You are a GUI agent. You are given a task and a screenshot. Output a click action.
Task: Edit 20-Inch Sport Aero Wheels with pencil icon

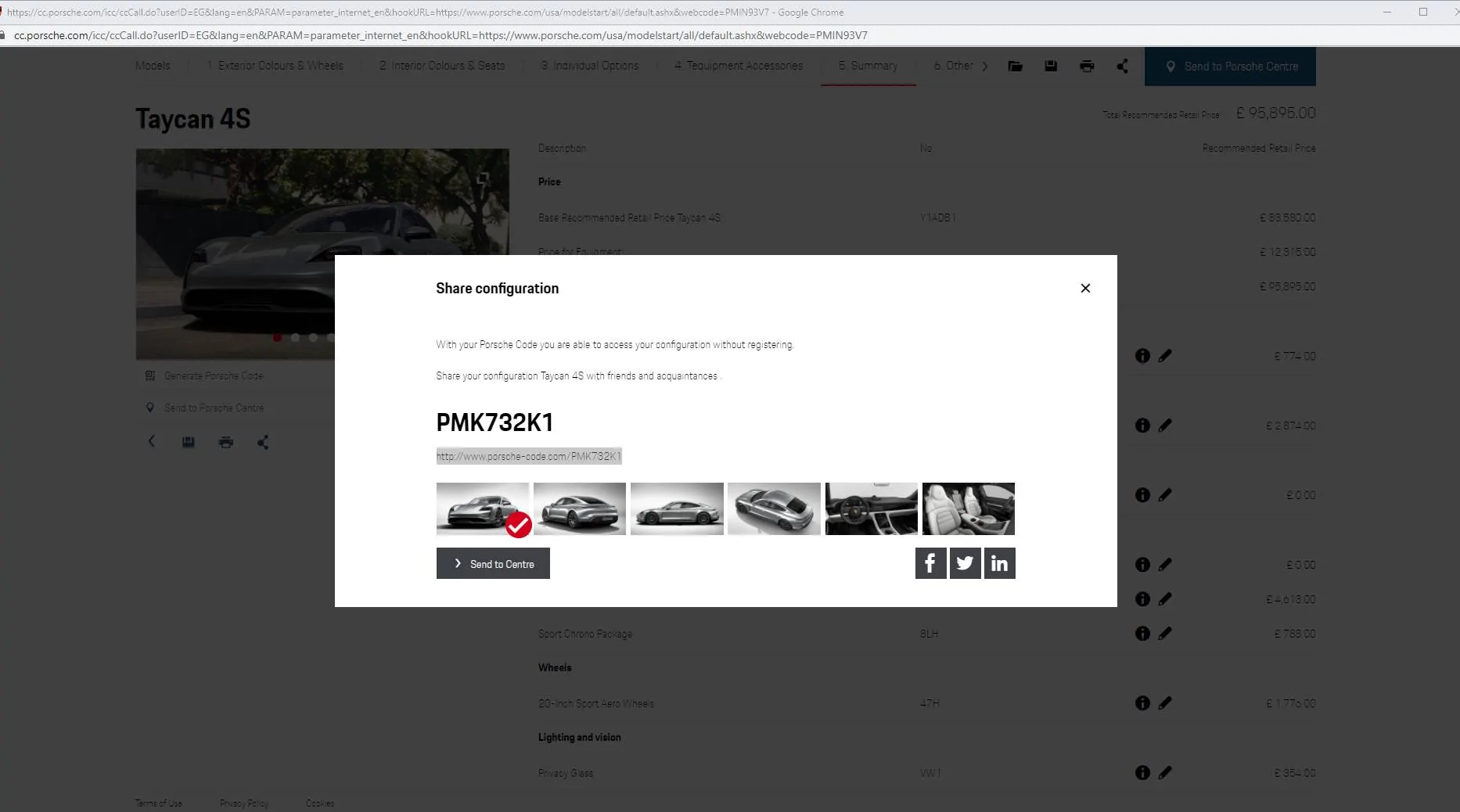coord(1165,703)
